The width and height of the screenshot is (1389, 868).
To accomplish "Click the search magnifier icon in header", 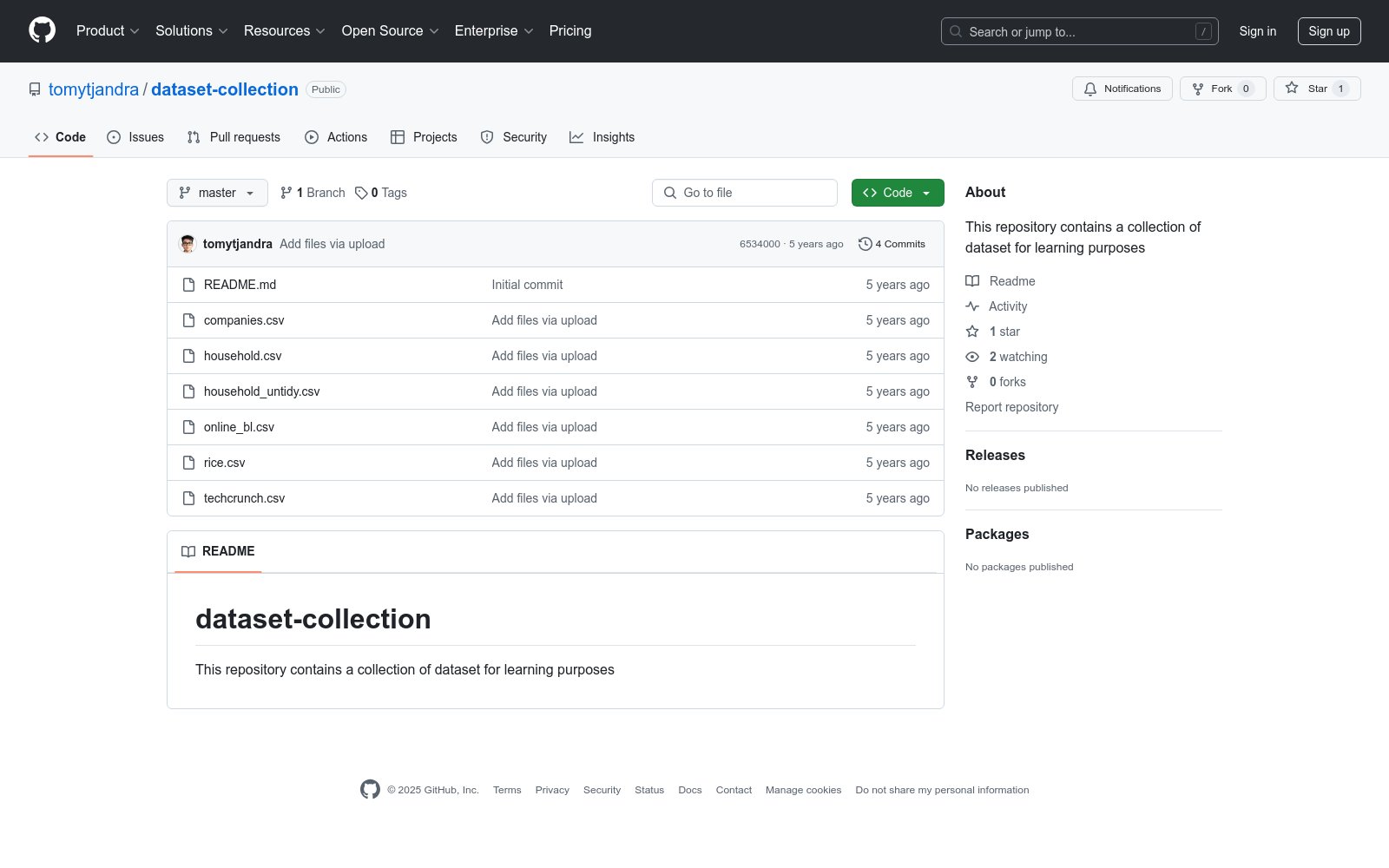I will coord(956,31).
